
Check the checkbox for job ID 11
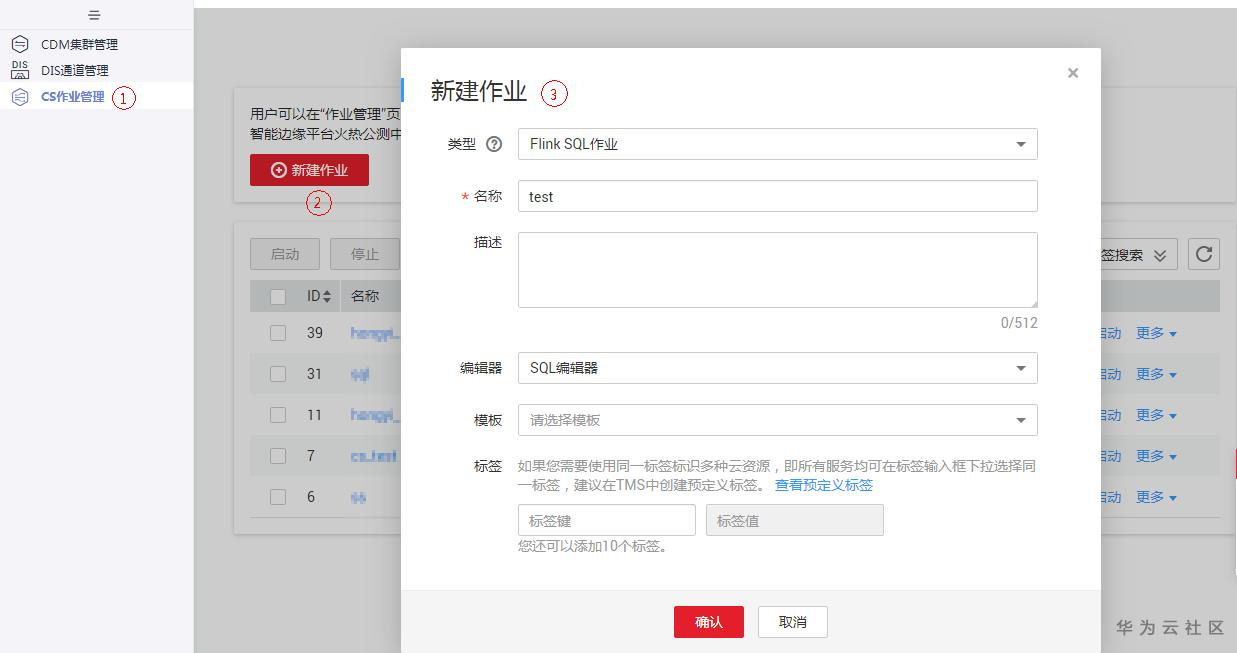click(278, 415)
